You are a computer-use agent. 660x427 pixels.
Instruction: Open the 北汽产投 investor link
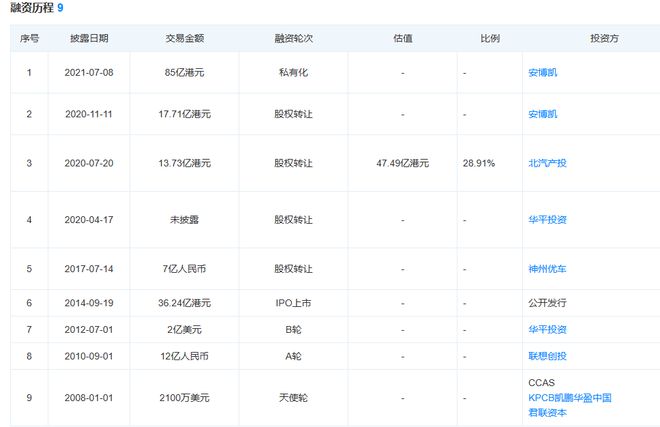[547, 163]
